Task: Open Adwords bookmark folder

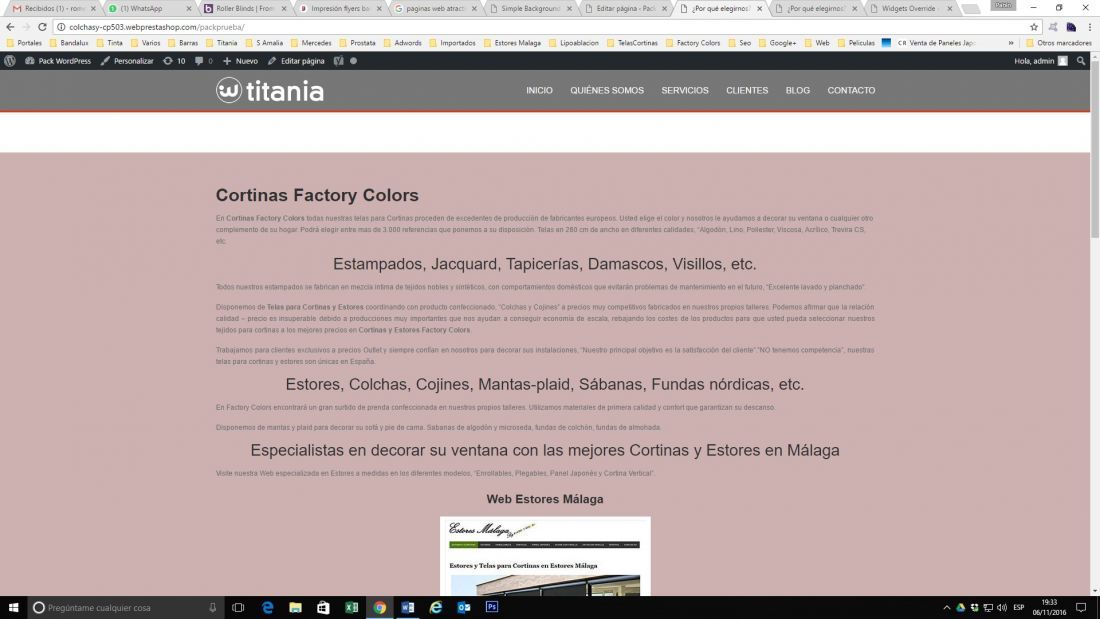Action: 402,43
